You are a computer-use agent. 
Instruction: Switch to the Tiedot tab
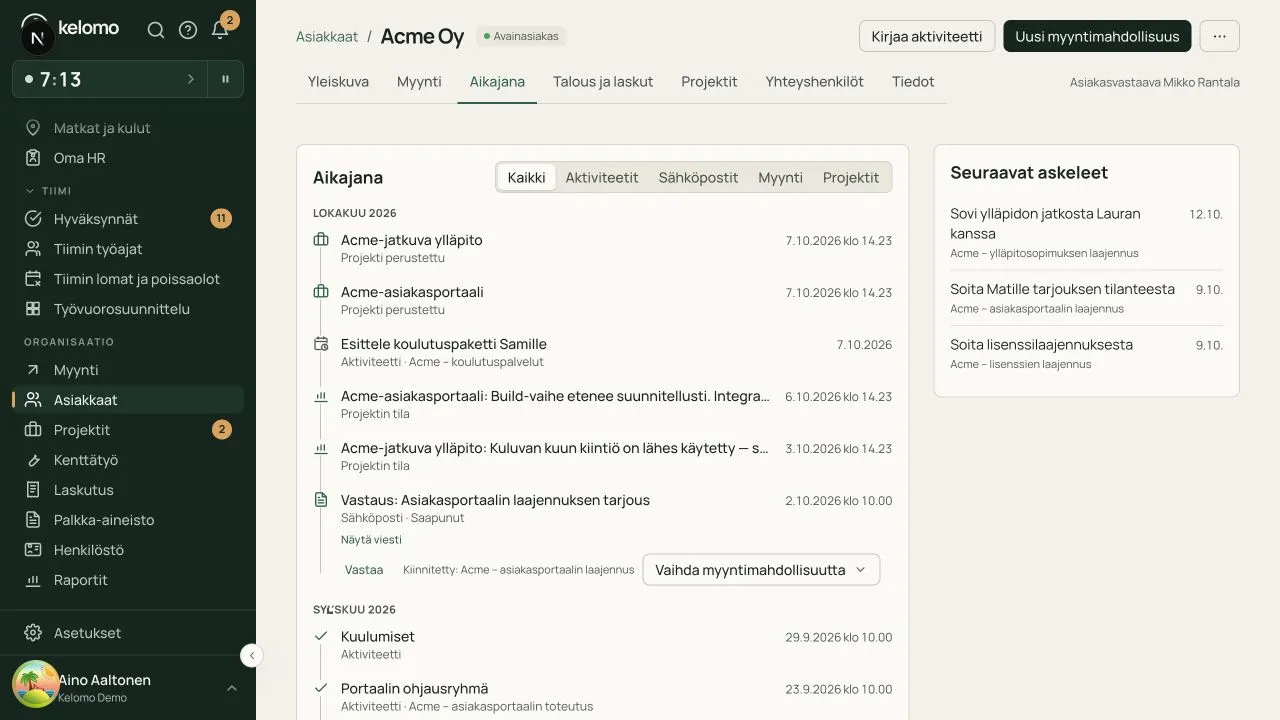point(913,82)
